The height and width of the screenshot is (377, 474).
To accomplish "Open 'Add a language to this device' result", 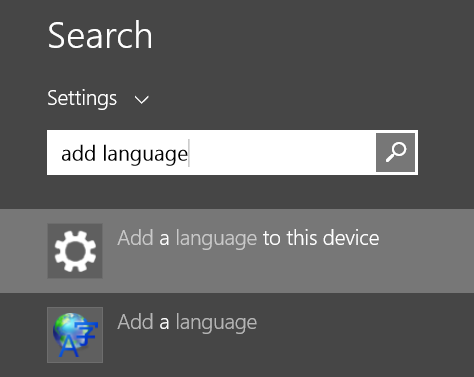I will (248, 238).
